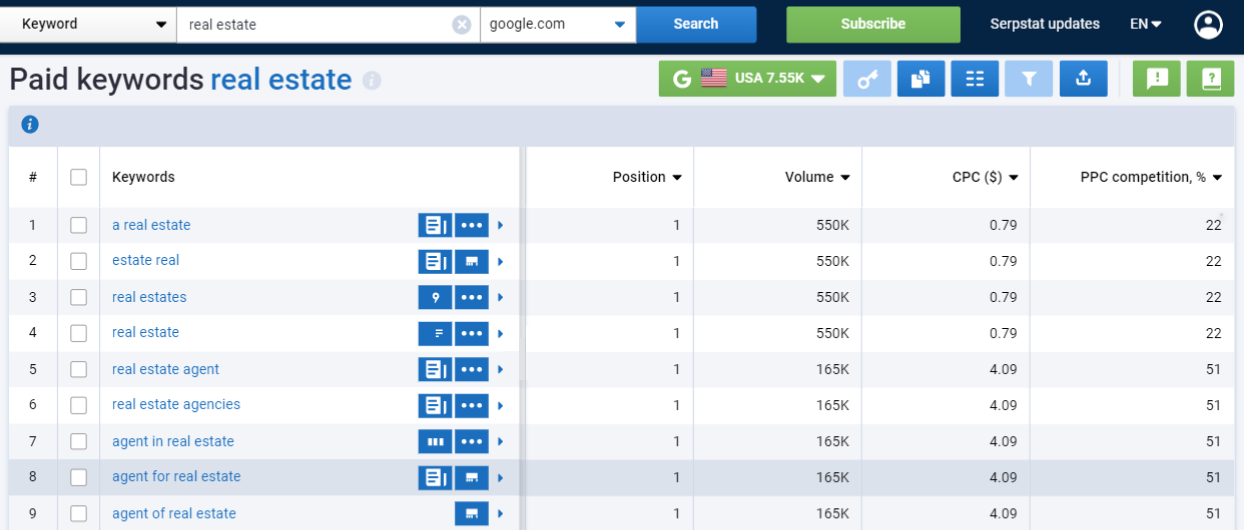This screenshot has width=1244, height=530.
Task: Check the box for row 4 'real estate'
Action: (x=78, y=333)
